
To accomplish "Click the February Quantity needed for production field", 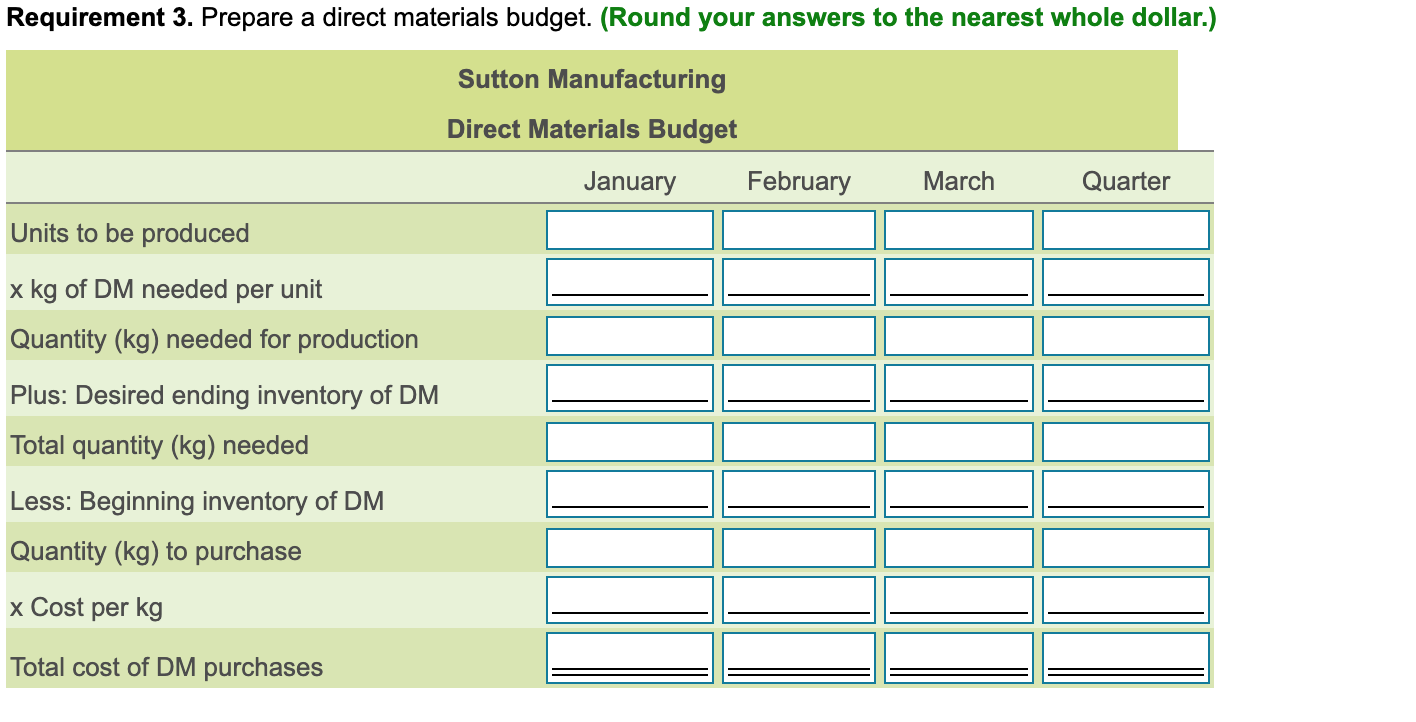I will click(798, 335).
